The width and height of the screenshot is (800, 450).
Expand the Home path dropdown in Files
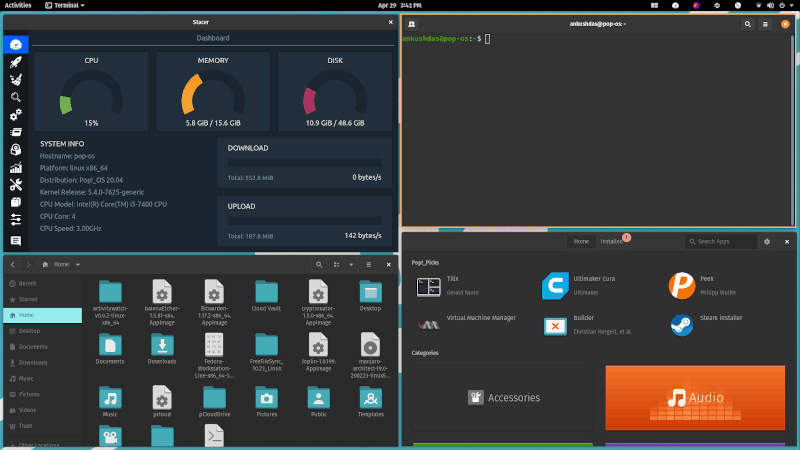[77, 265]
